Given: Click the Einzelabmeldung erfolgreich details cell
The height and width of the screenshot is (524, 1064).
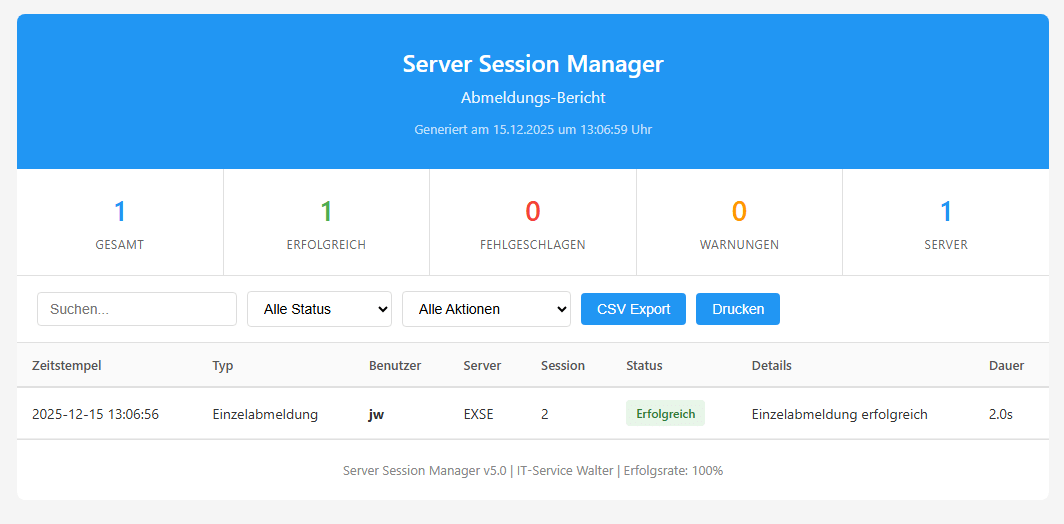Looking at the screenshot, I should (x=839, y=414).
